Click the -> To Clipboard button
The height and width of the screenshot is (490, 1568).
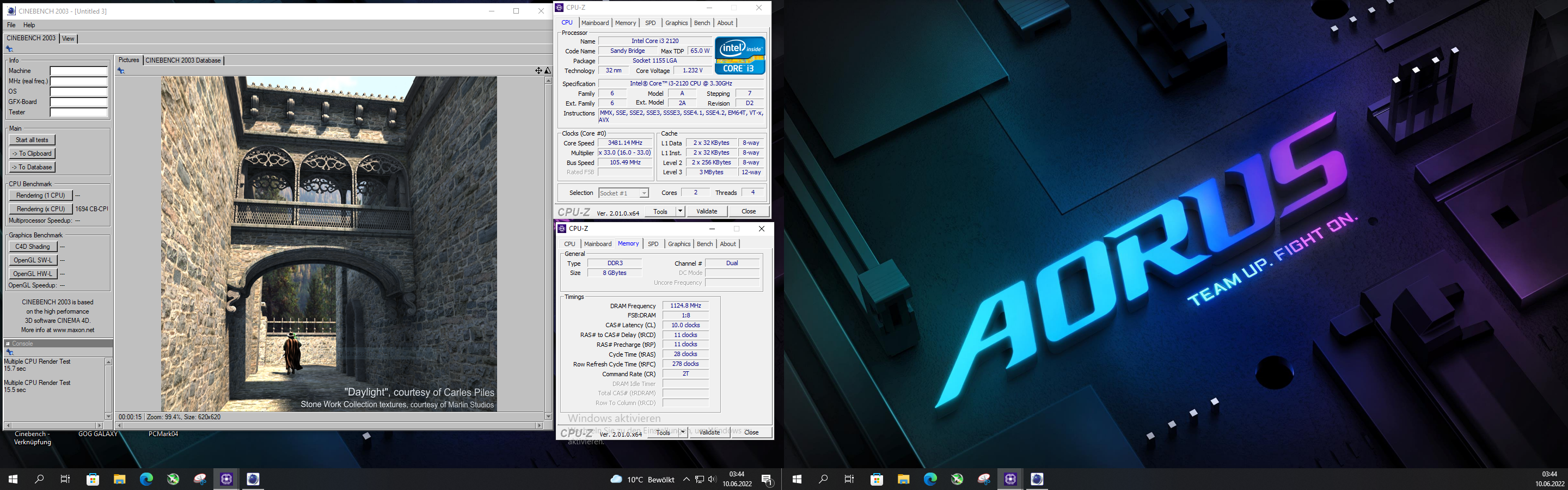click(32, 154)
